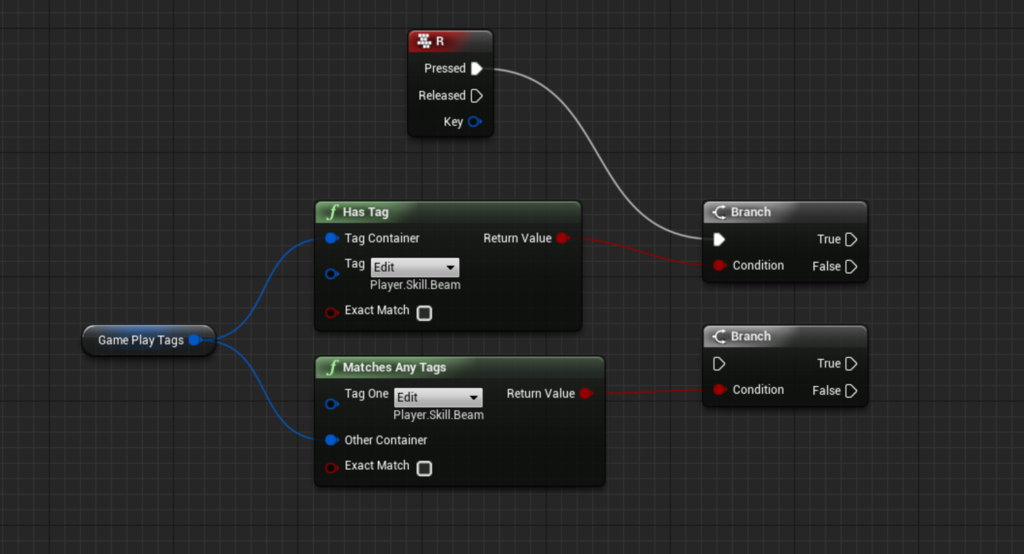The image size is (1024, 554).
Task: Click Return Value pin on Matches Any Tags
Action: coord(586,393)
